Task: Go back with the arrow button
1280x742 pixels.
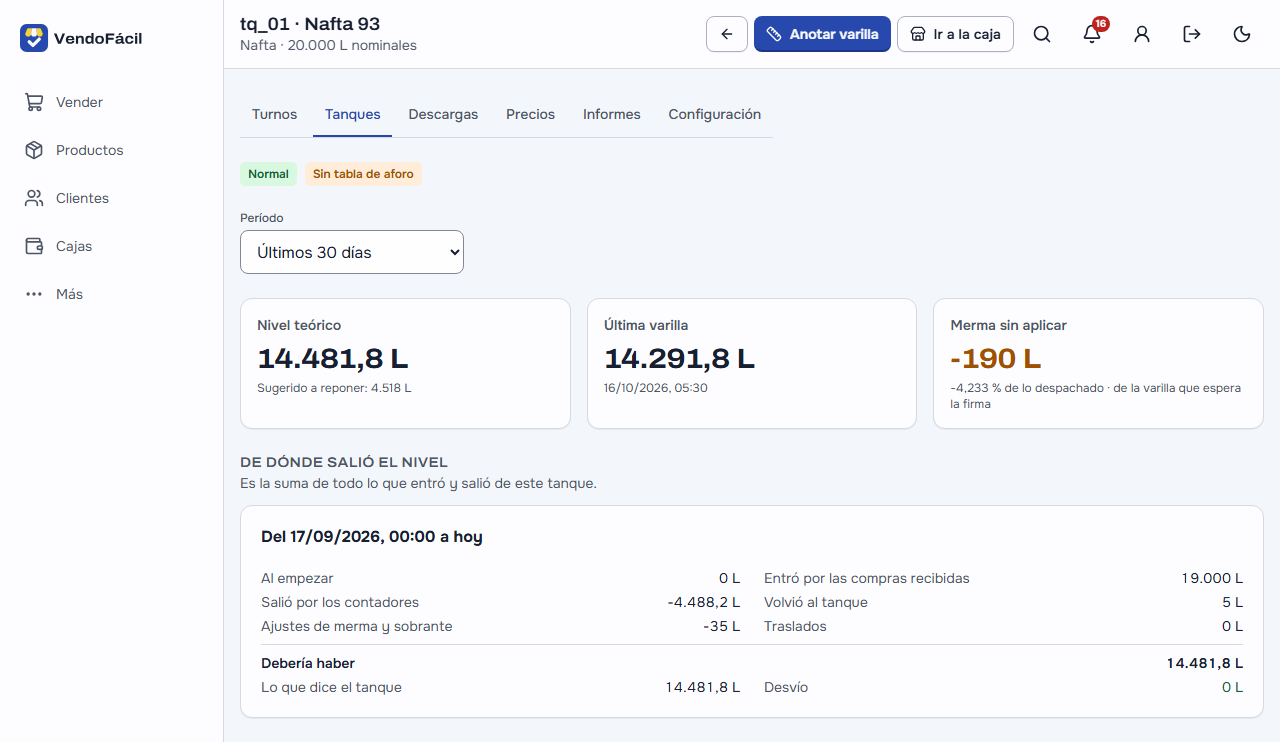Action: click(727, 34)
